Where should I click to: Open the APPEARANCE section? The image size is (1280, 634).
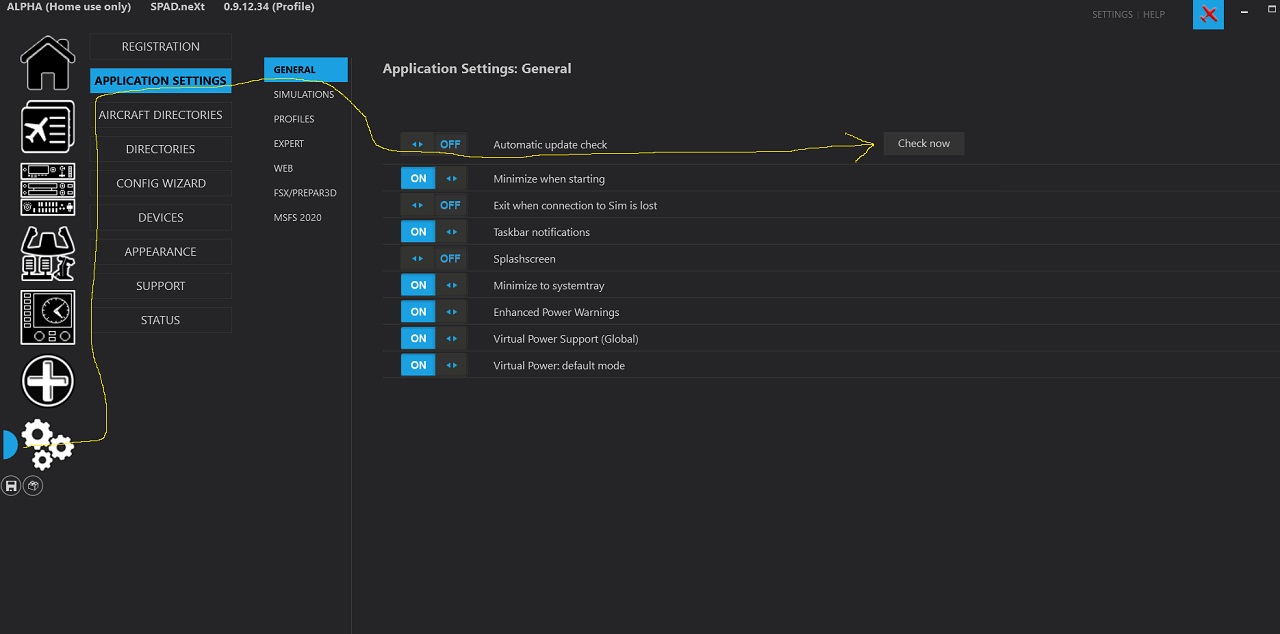coord(160,252)
